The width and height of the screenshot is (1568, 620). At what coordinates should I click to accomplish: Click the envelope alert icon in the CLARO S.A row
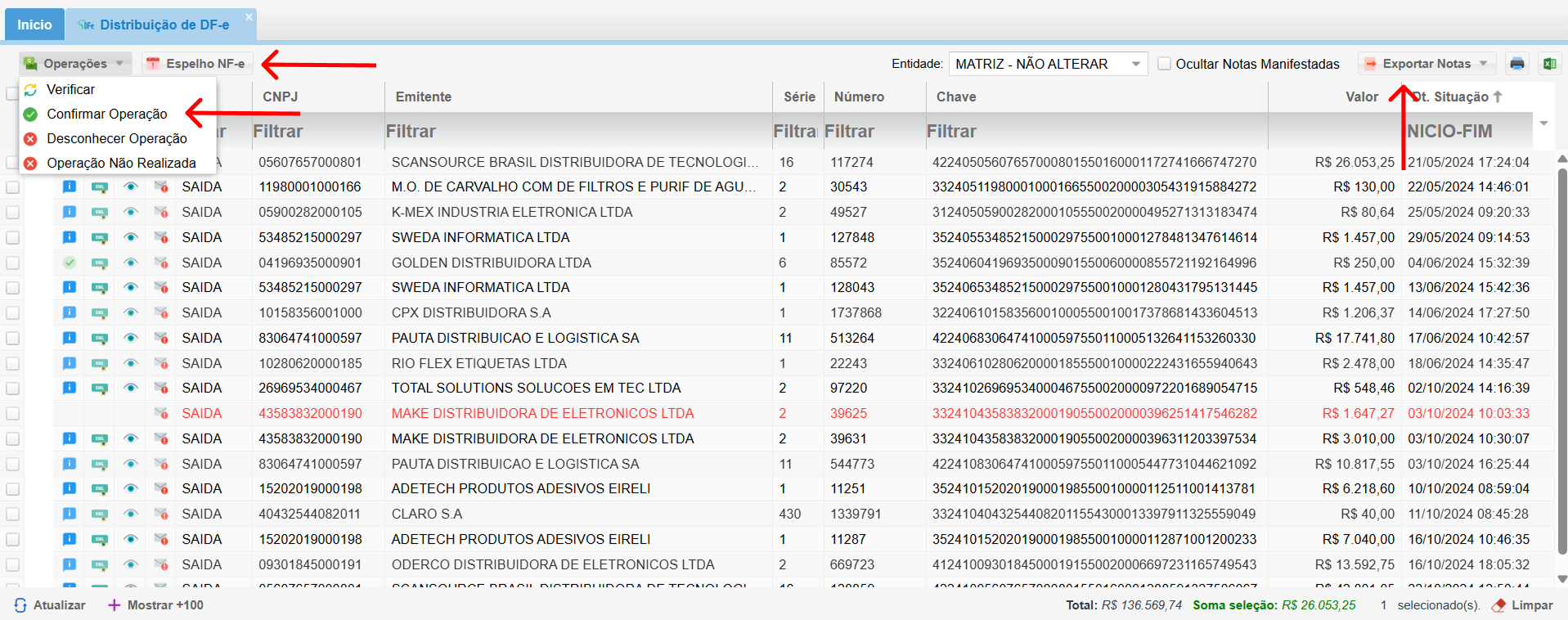[x=161, y=514]
